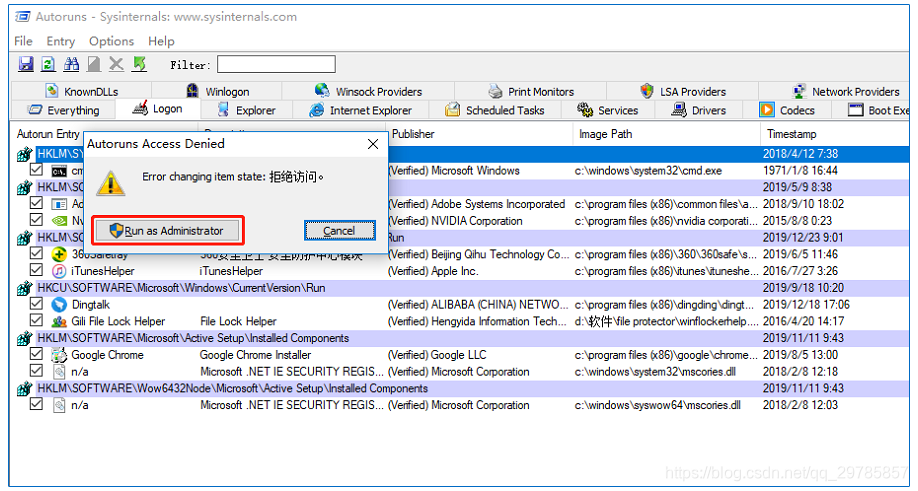Toggle checkbox for syswow64 mscories.dll entry
This screenshot has height=491, width=918.
click(36, 404)
